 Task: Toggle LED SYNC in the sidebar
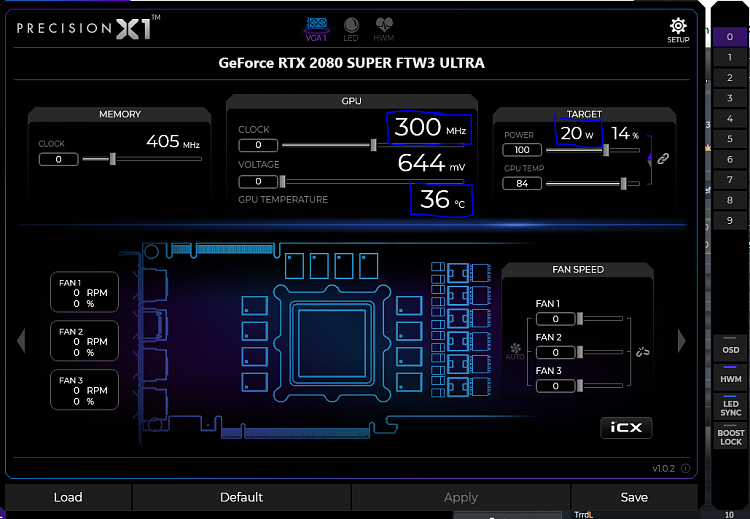[x=730, y=407]
